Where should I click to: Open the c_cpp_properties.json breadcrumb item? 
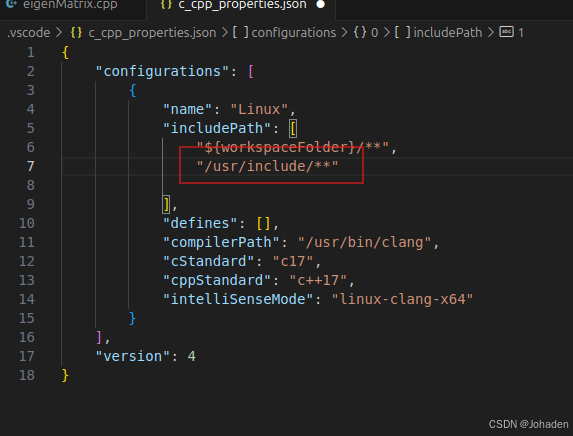pos(152,33)
